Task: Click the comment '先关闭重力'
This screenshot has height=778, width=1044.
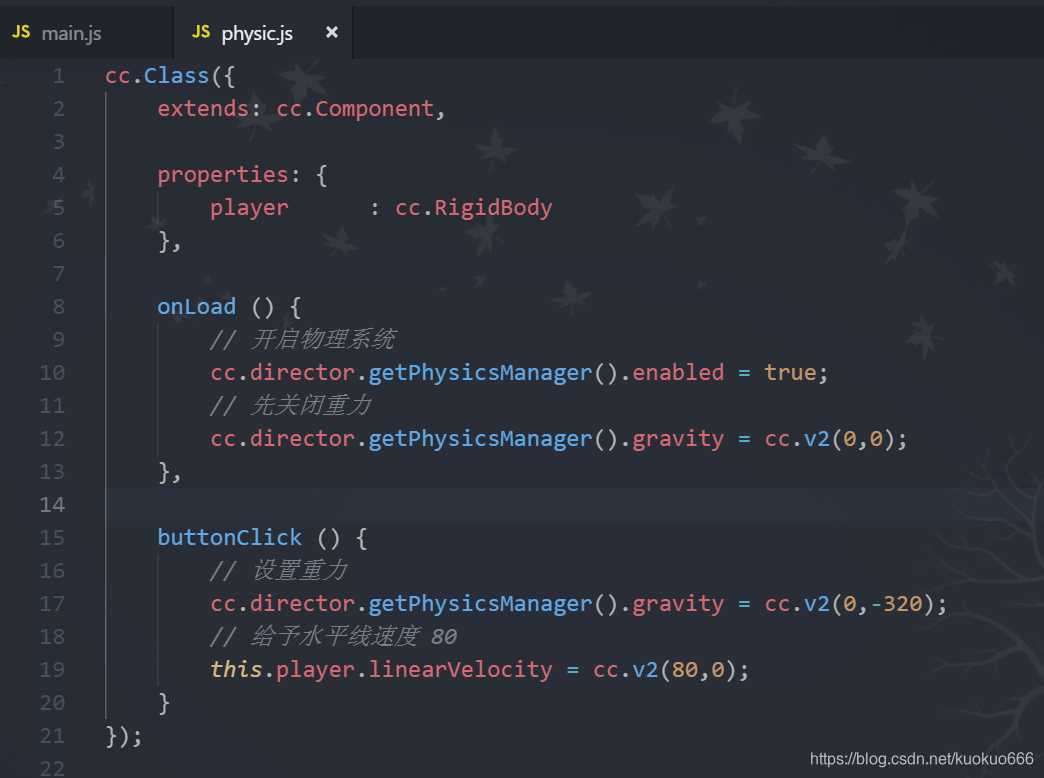Action: click(x=311, y=406)
